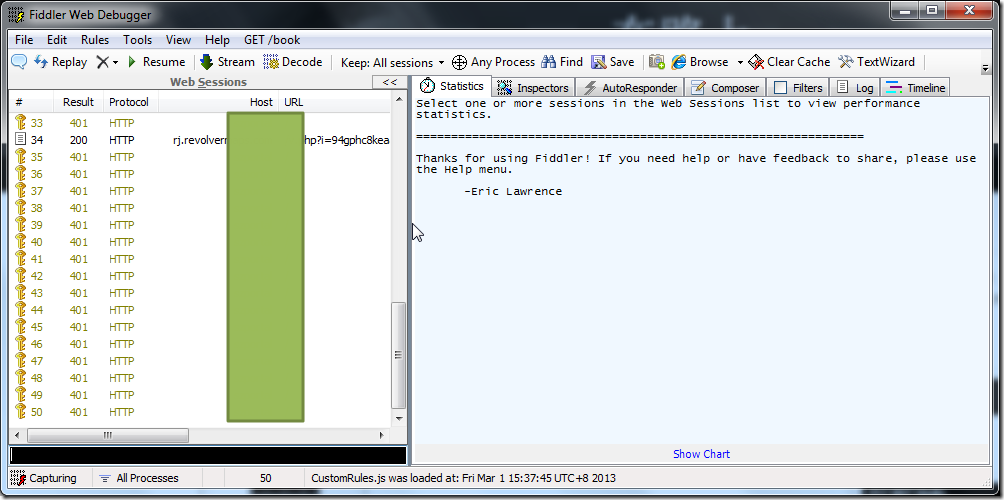1004x500 pixels.
Task: Click sessions scrollbar up arrow
Action: pyautogui.click(x=398, y=101)
